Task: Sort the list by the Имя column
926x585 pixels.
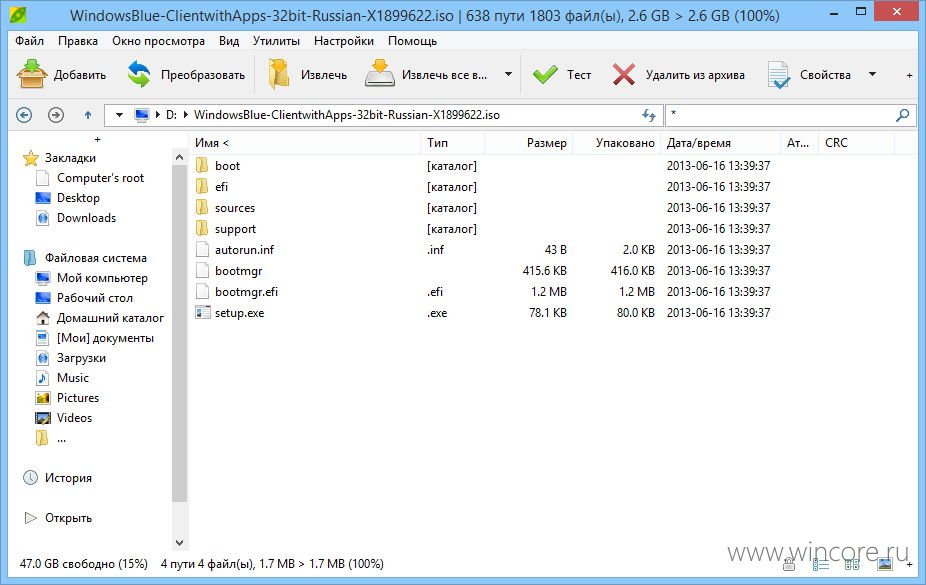Action: tap(305, 143)
